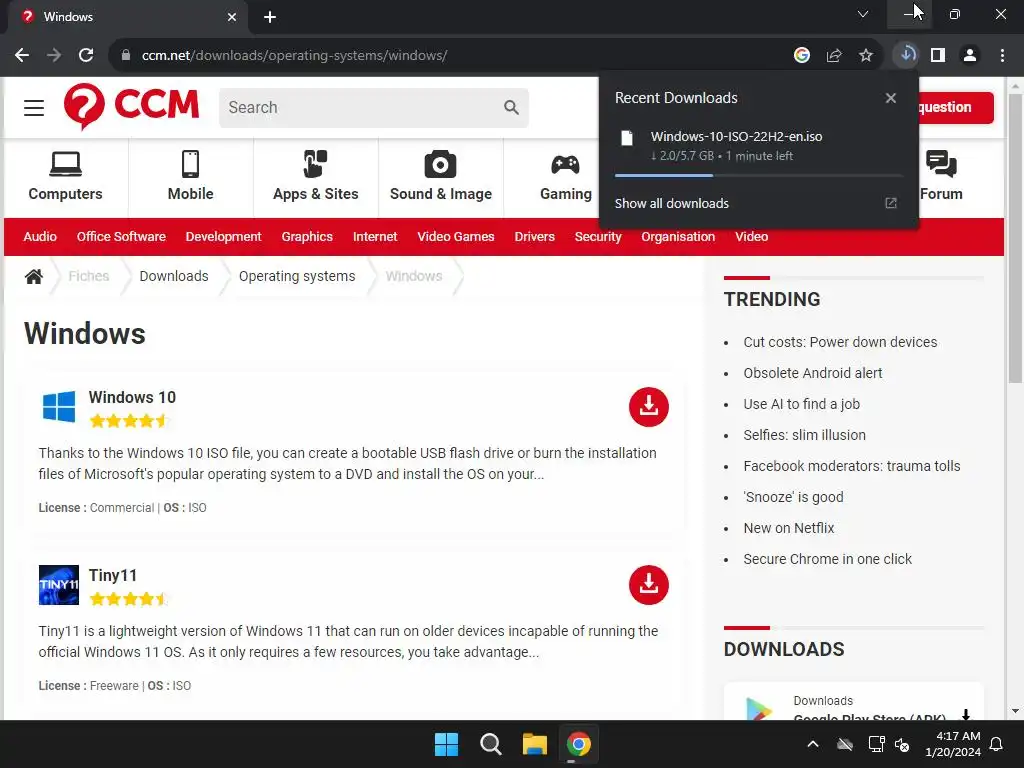Open trending 'New on Netflix'

(789, 528)
